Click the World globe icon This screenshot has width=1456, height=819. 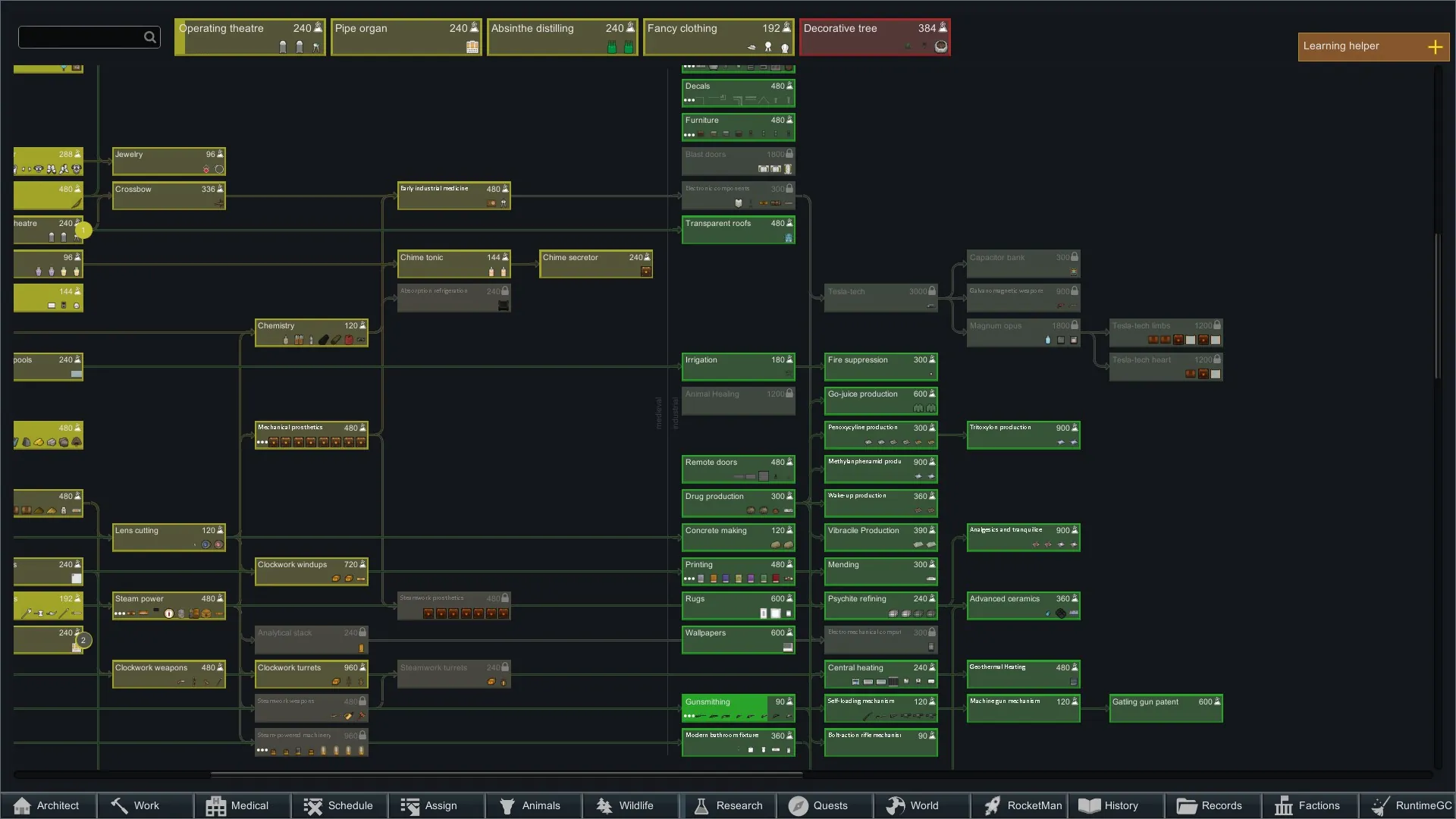896,805
